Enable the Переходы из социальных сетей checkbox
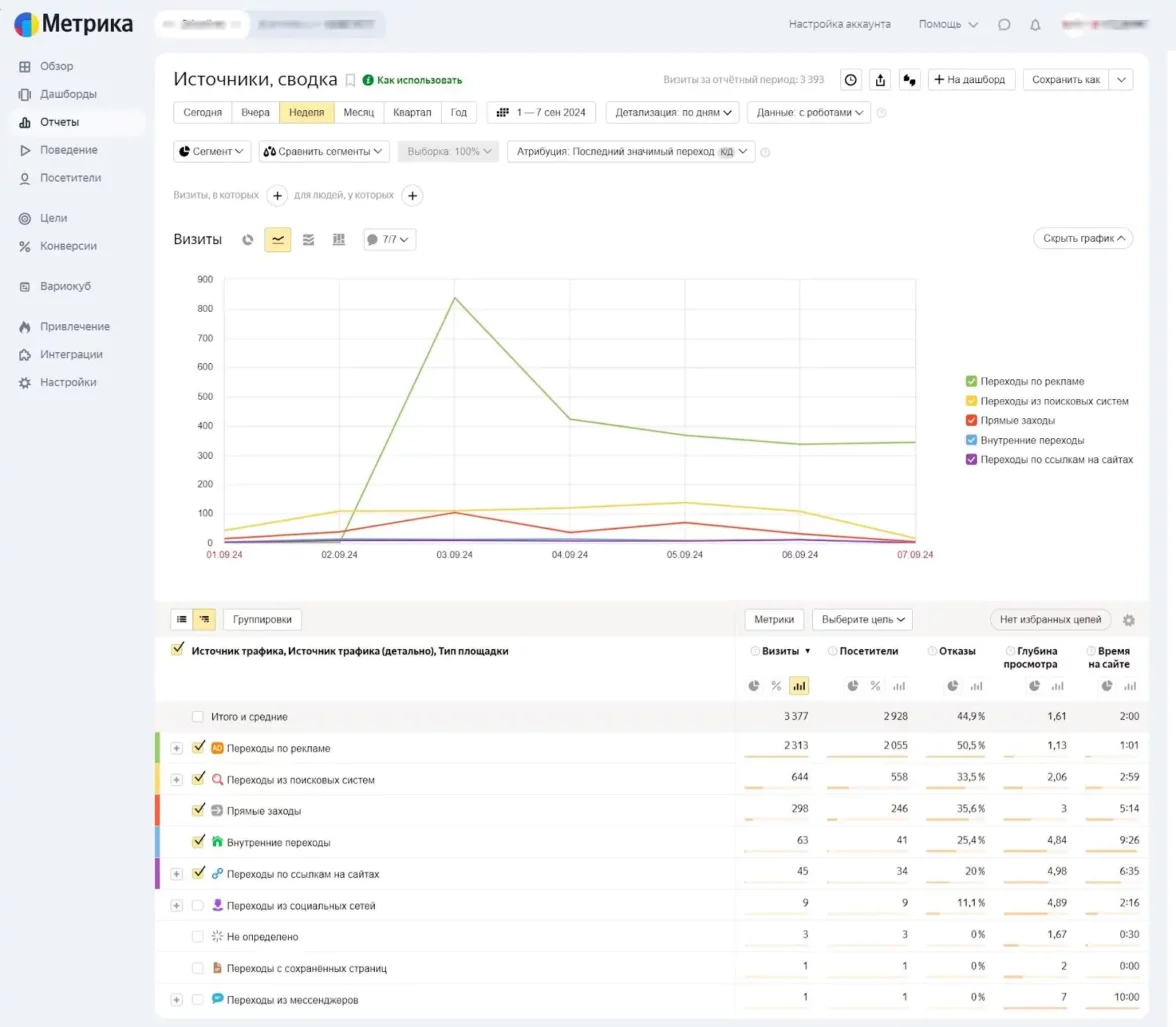1176x1027 pixels. point(198,905)
